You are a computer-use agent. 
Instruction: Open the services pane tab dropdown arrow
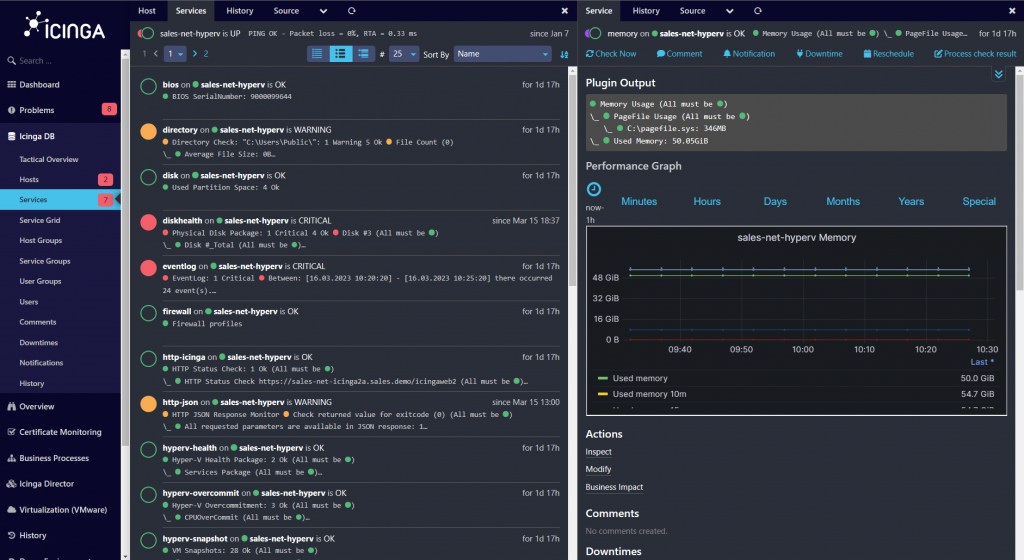click(323, 10)
